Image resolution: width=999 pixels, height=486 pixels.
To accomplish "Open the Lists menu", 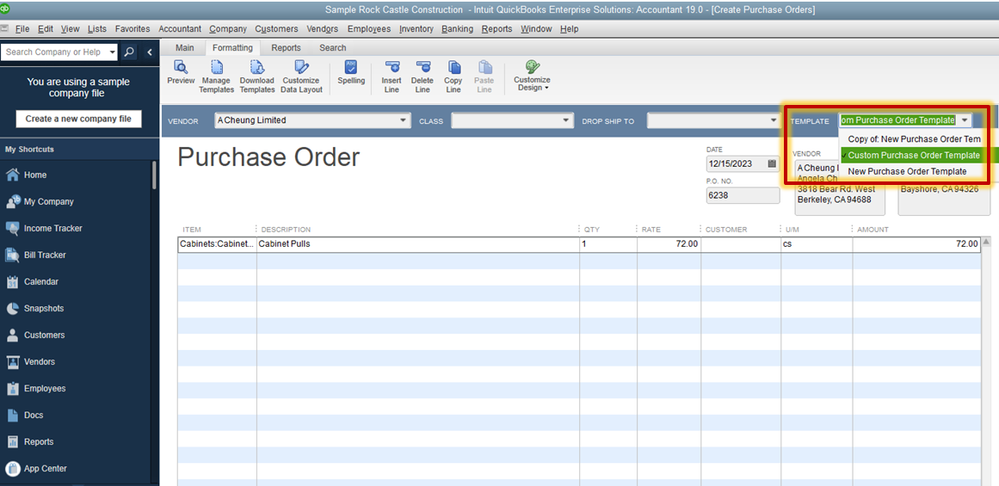I will [x=97, y=29].
